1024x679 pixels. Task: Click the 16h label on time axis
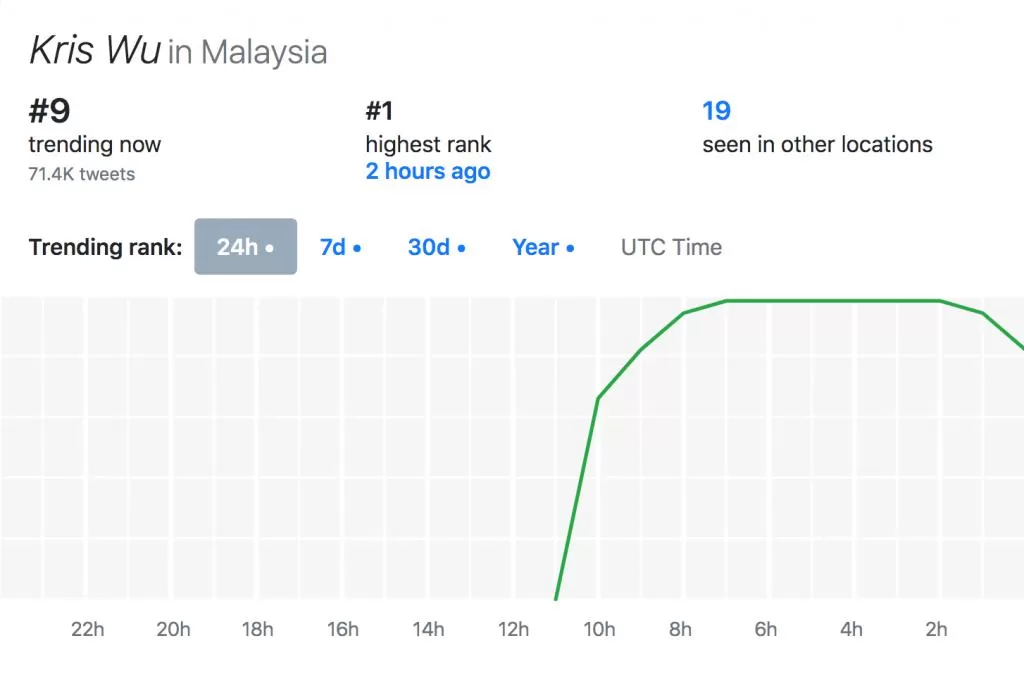[x=343, y=629]
